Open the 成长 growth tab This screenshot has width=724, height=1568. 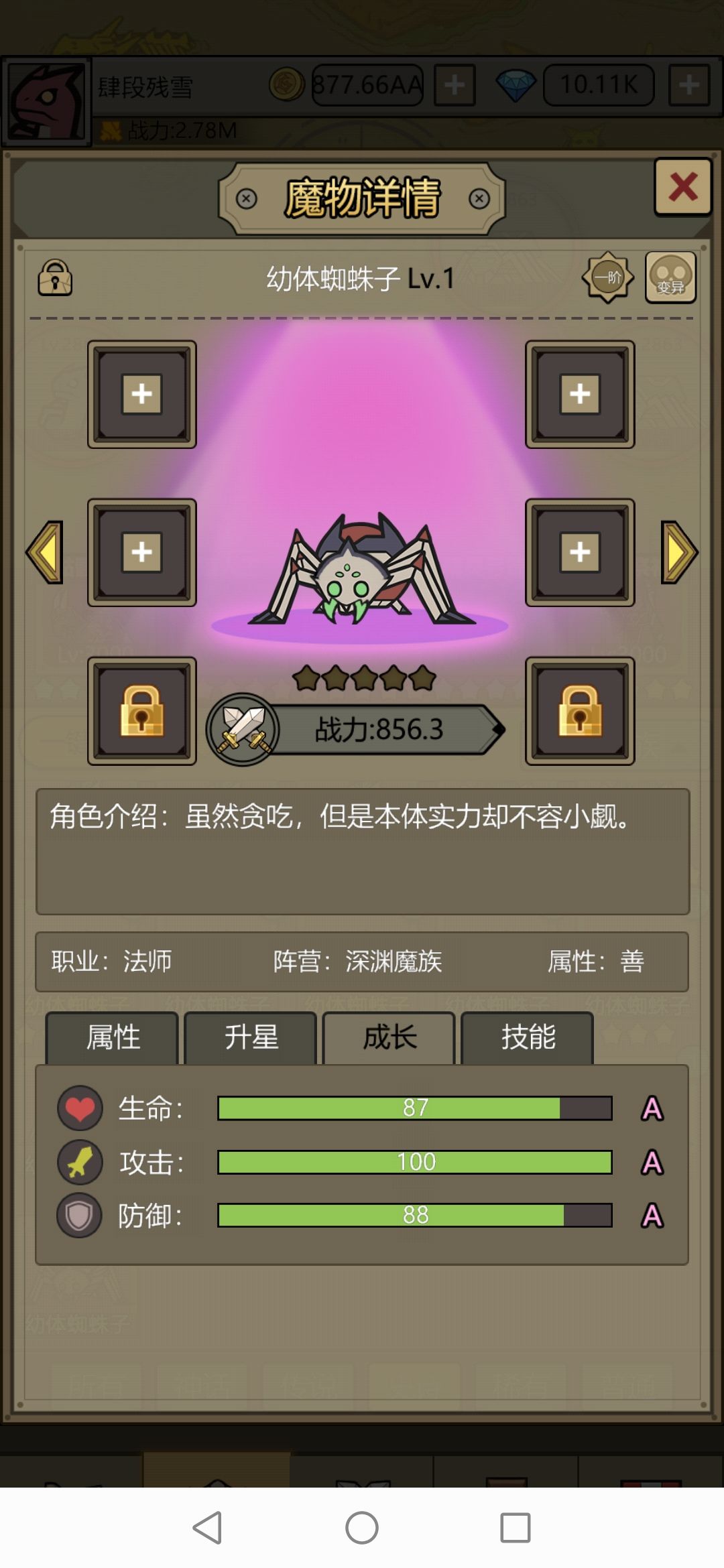click(x=389, y=1037)
